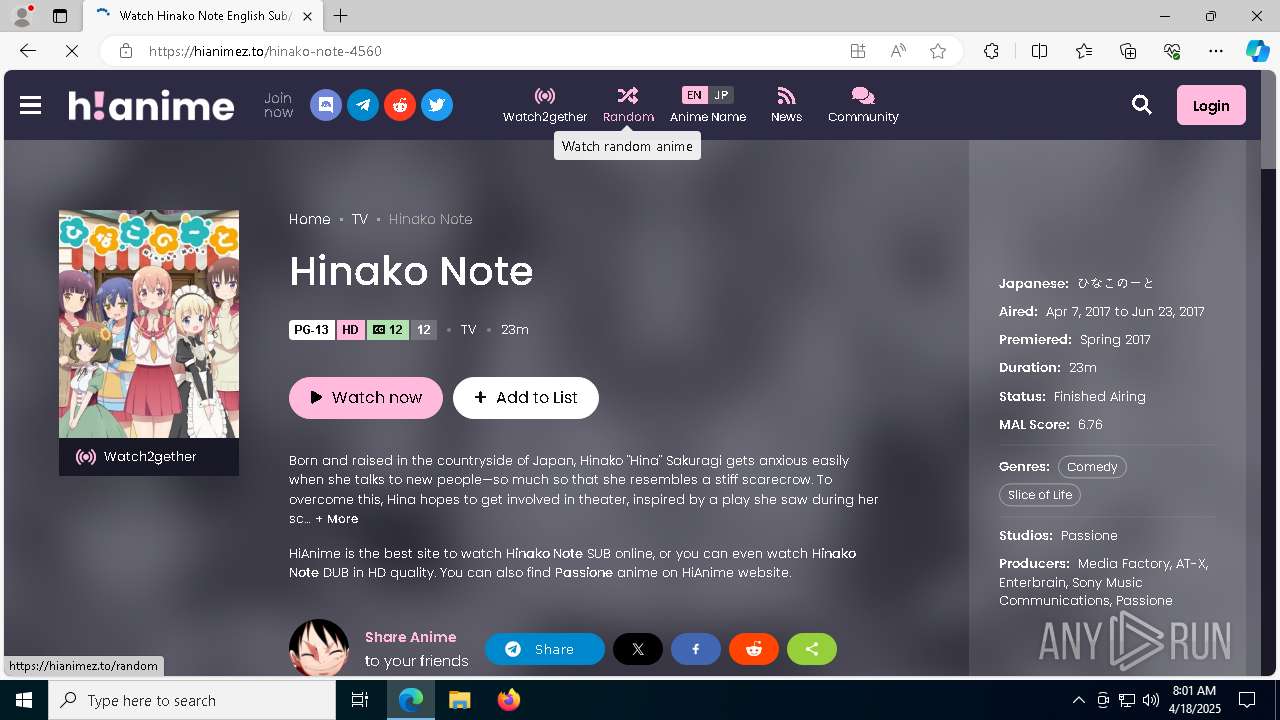Click the Watch now button
The width and height of the screenshot is (1280, 720).
[366, 398]
